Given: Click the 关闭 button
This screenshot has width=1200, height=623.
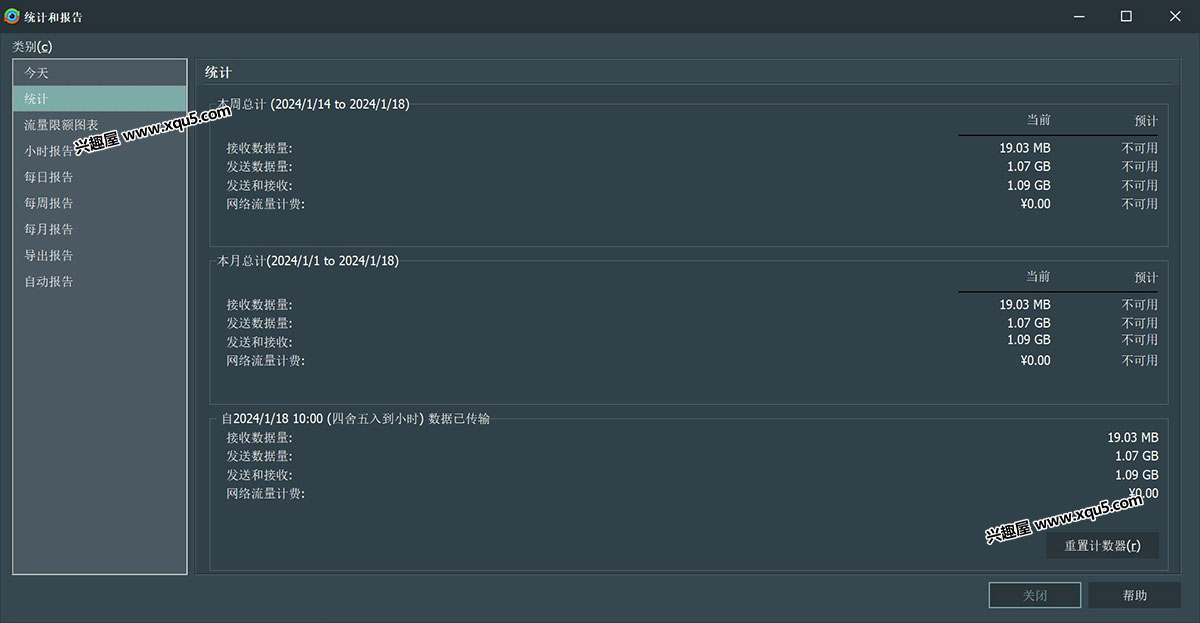Looking at the screenshot, I should pos(1034,595).
